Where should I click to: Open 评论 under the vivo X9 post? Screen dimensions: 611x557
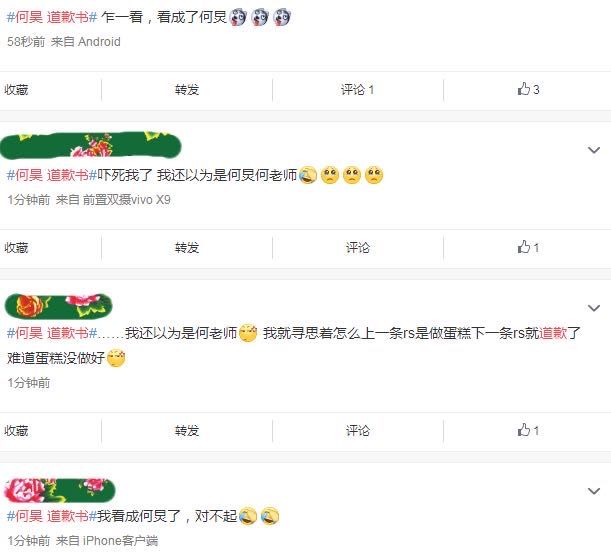tap(358, 248)
